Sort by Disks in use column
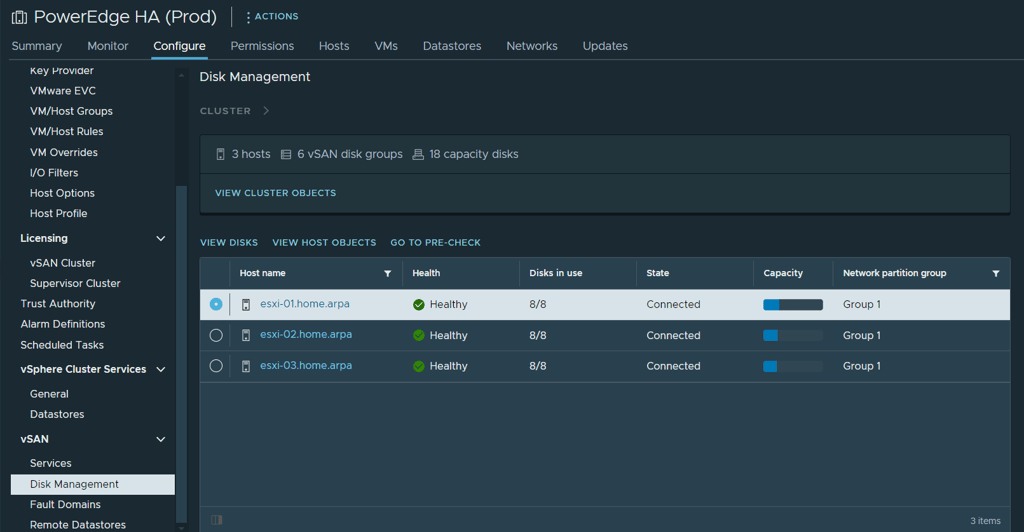Viewport: 1024px width, 532px height. click(x=556, y=273)
